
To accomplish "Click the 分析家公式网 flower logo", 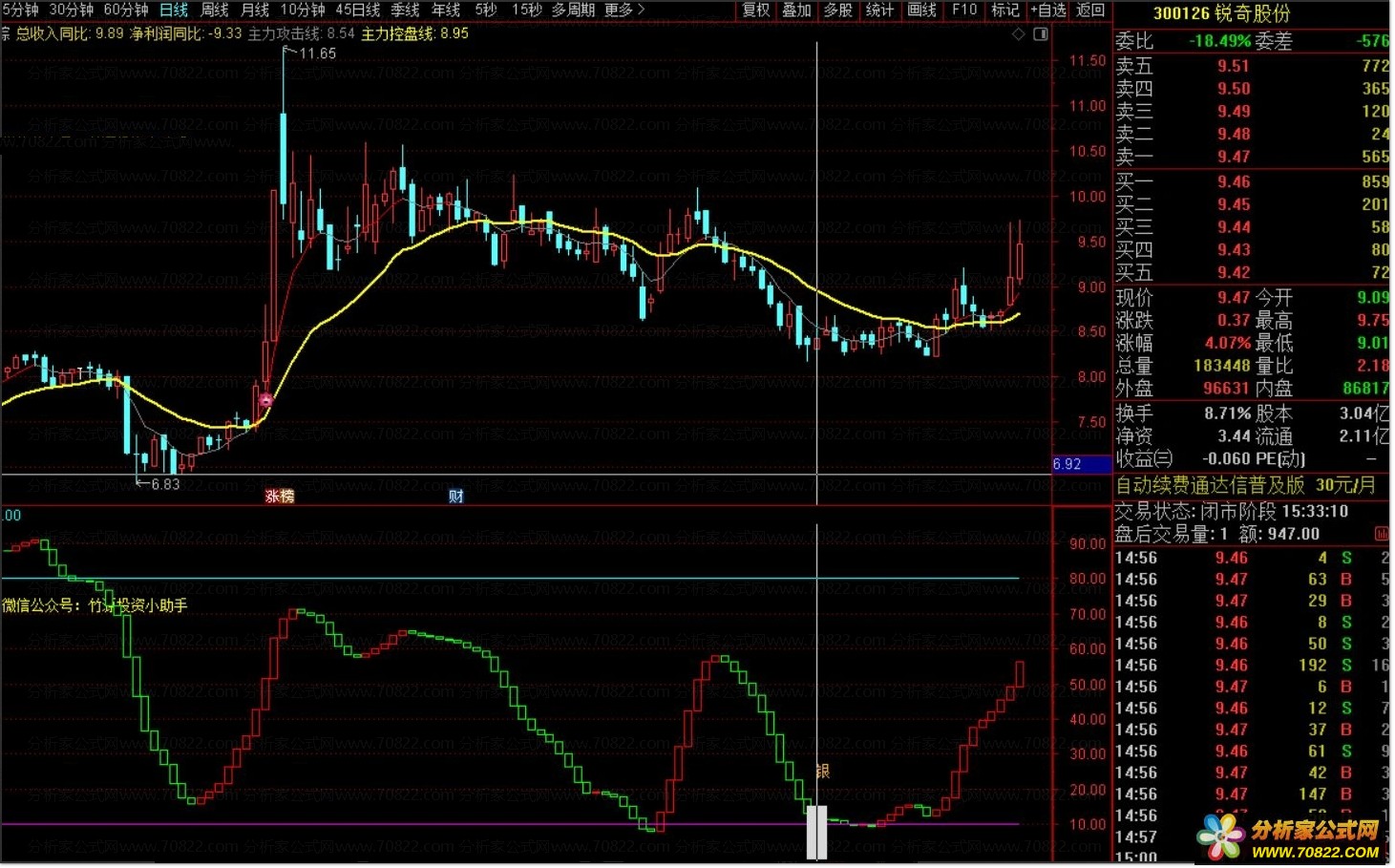I will coord(1222,837).
